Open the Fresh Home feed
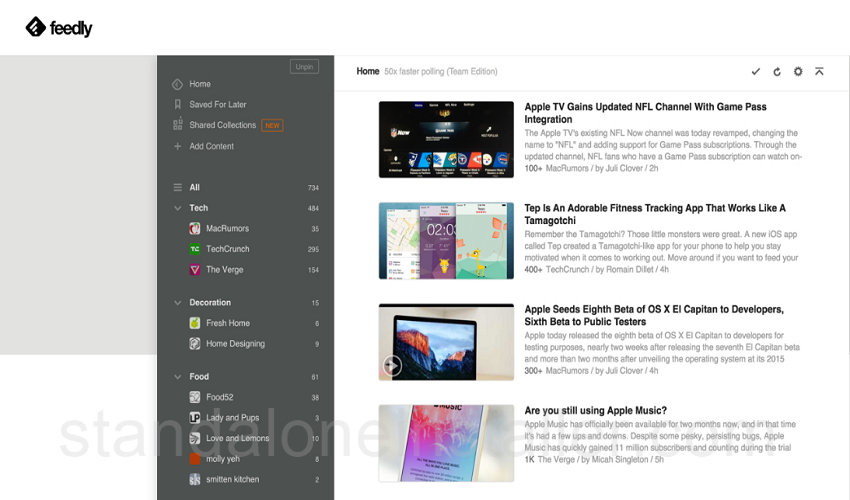The width and height of the screenshot is (850, 500). coord(228,323)
